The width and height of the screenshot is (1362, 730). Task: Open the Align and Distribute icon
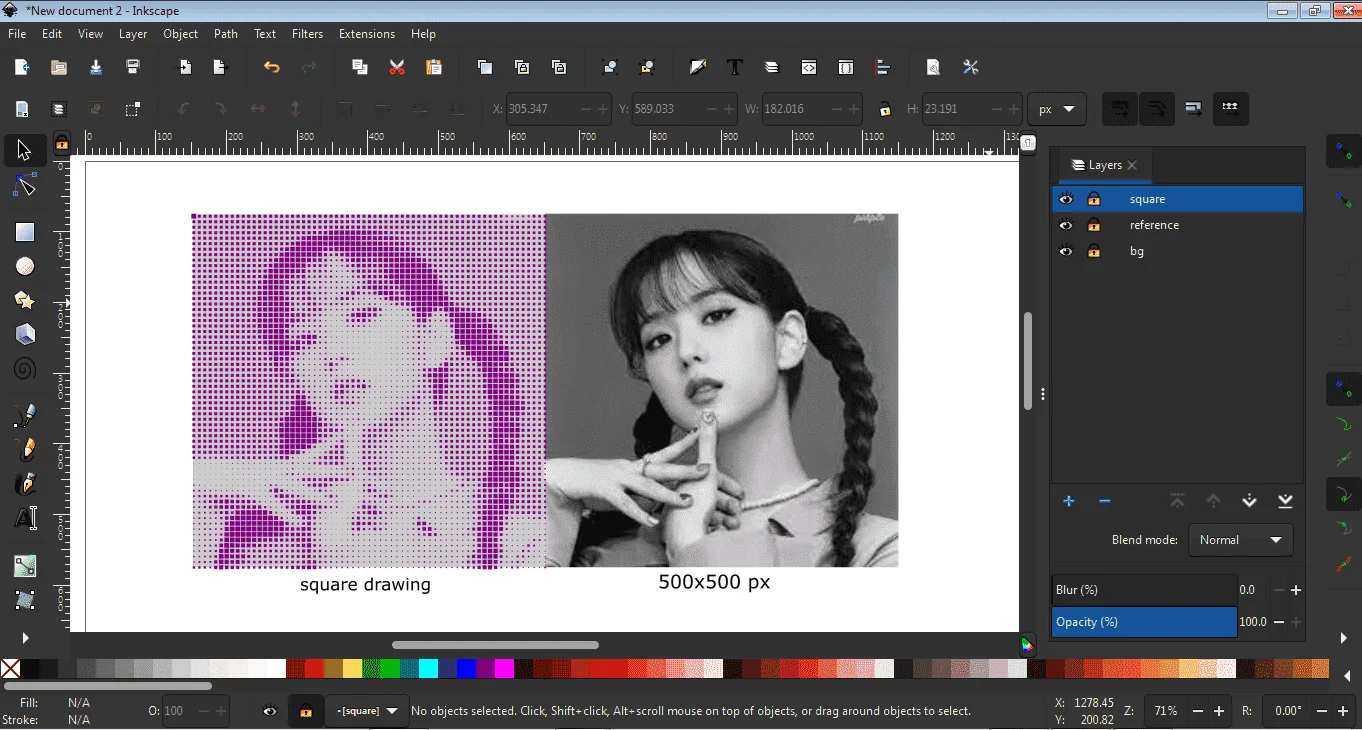tap(883, 67)
